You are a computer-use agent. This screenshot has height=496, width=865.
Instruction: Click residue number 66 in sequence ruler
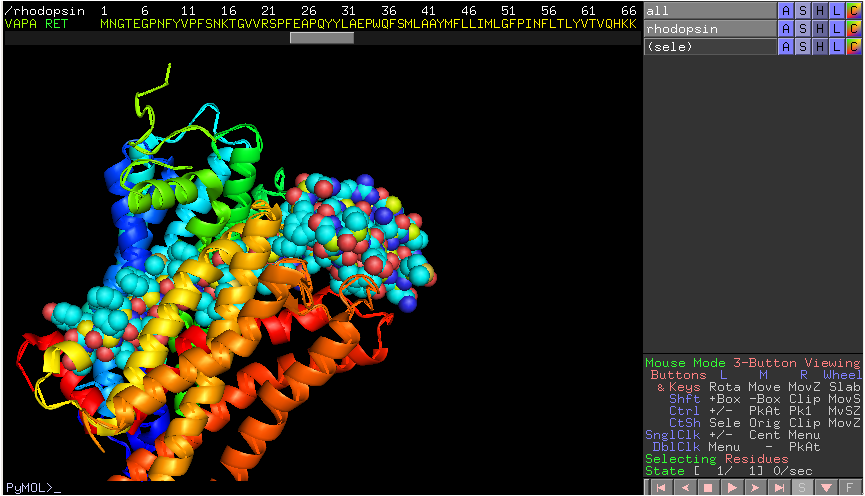click(628, 10)
